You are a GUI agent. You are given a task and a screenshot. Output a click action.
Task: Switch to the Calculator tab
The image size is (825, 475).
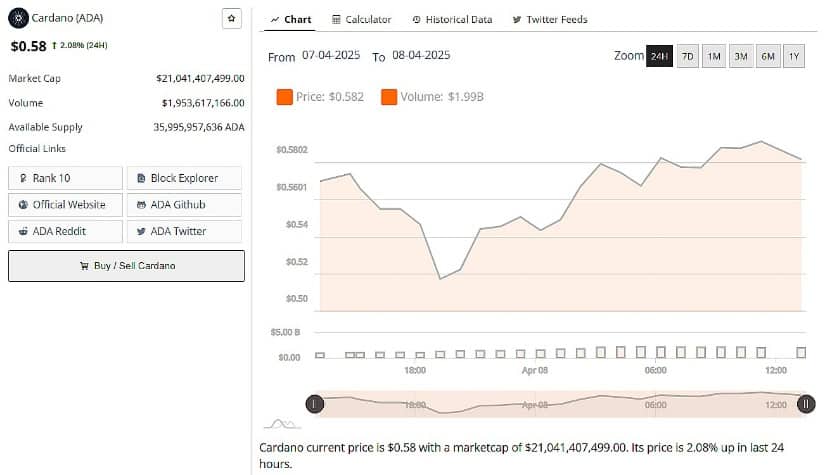coord(361,19)
